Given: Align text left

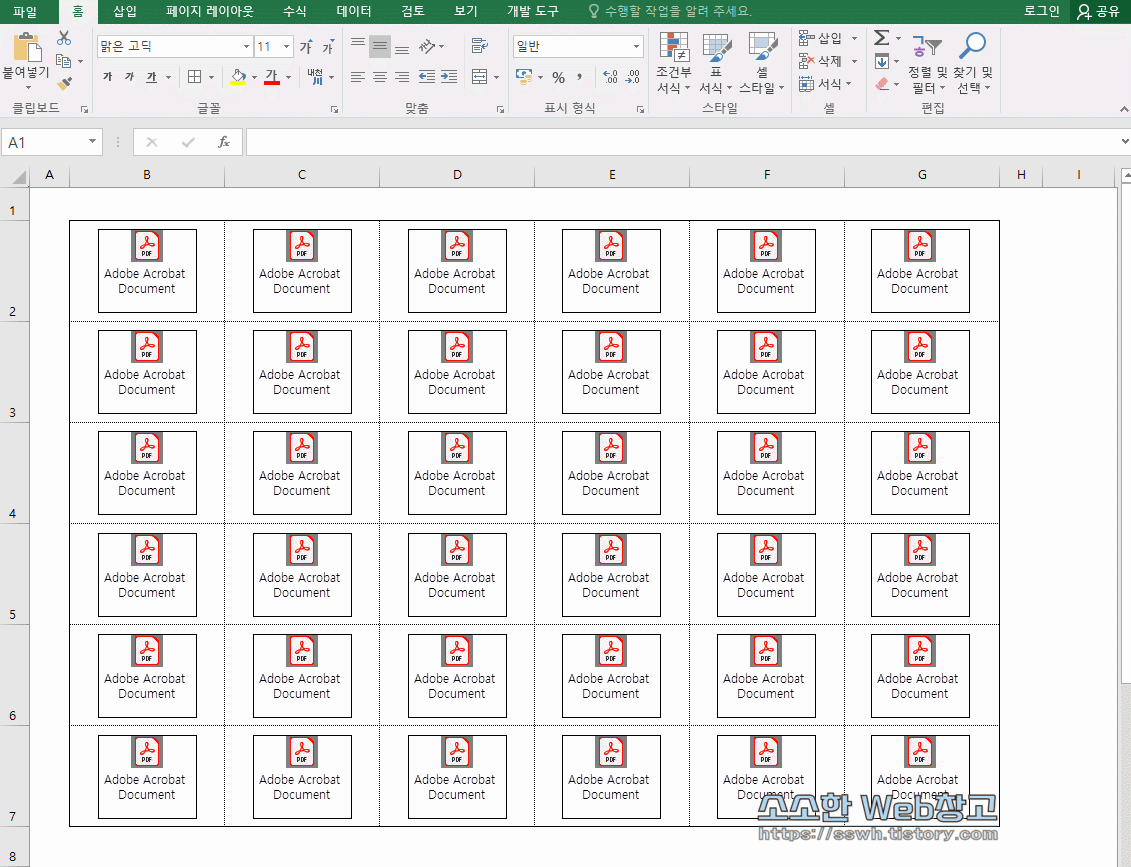Looking at the screenshot, I should [x=358, y=76].
